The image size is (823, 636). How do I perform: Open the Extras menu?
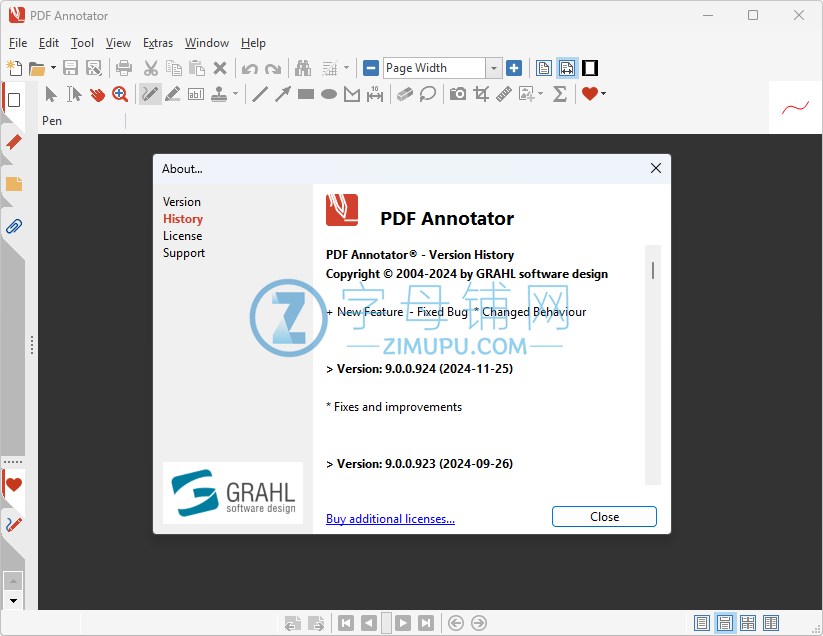click(158, 43)
